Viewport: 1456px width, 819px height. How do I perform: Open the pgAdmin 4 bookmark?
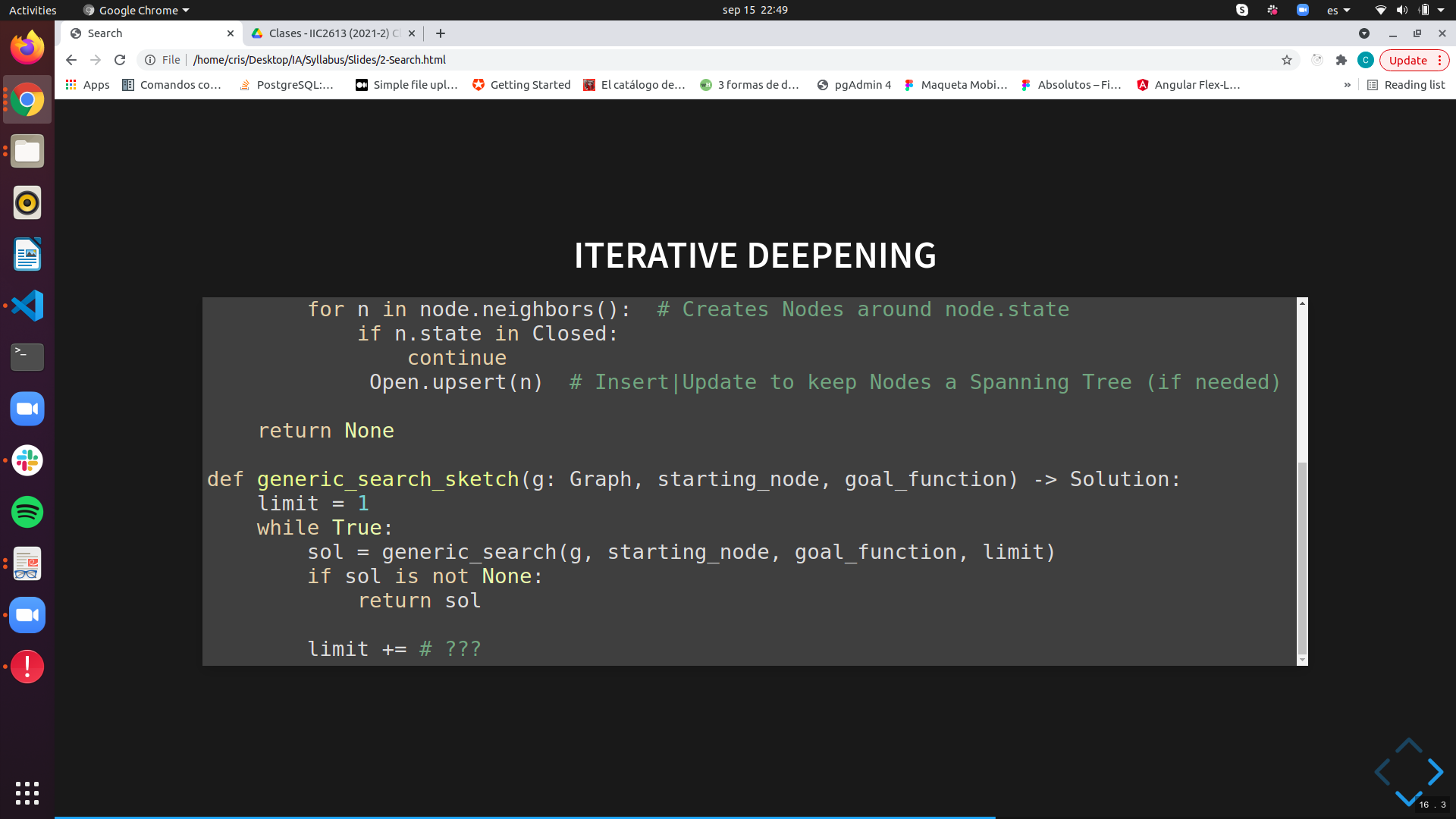[x=853, y=85]
